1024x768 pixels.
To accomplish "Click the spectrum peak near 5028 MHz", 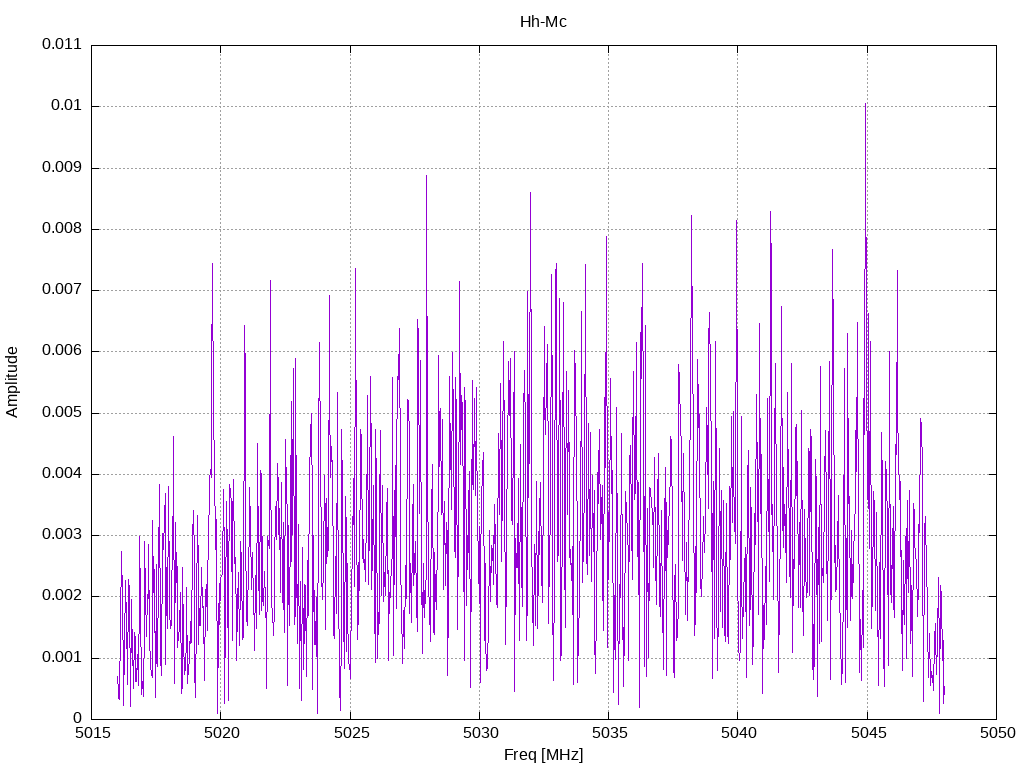I will (426, 176).
